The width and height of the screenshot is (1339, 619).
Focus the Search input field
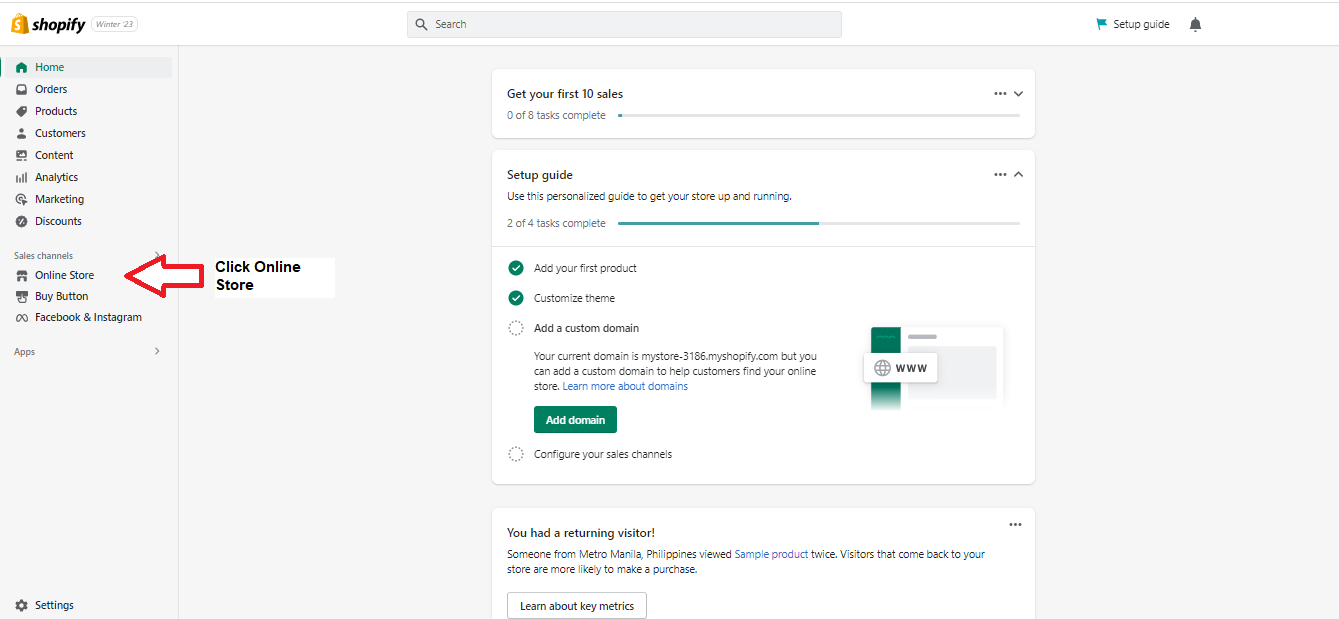click(x=624, y=24)
